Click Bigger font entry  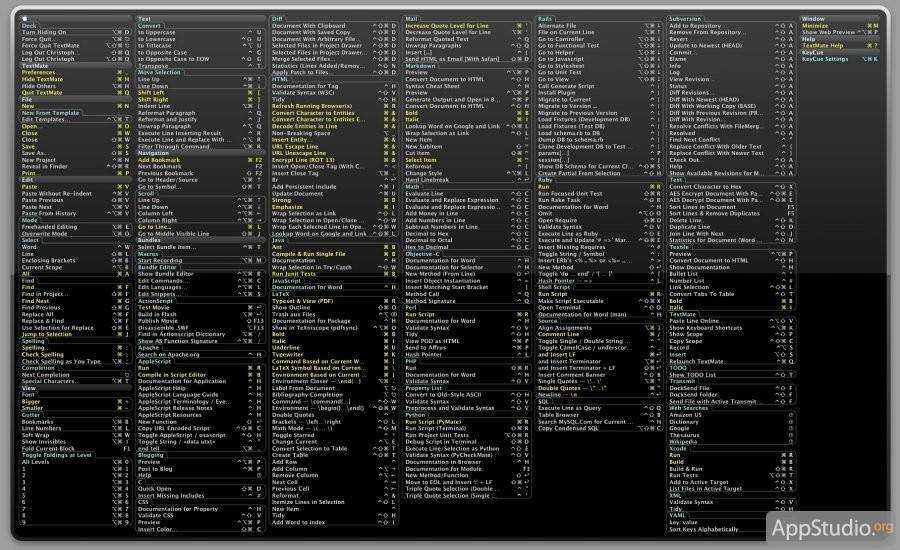(31, 402)
